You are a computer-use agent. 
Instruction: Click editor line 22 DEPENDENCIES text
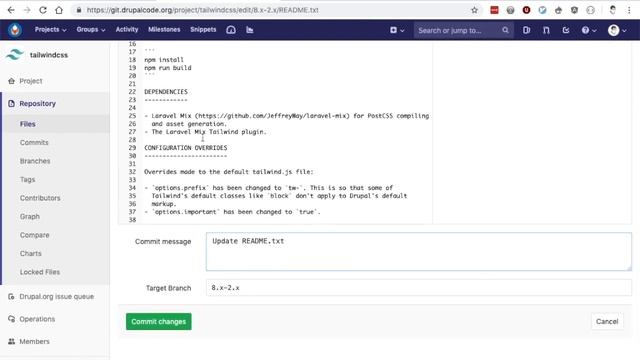pyautogui.click(x=166, y=92)
